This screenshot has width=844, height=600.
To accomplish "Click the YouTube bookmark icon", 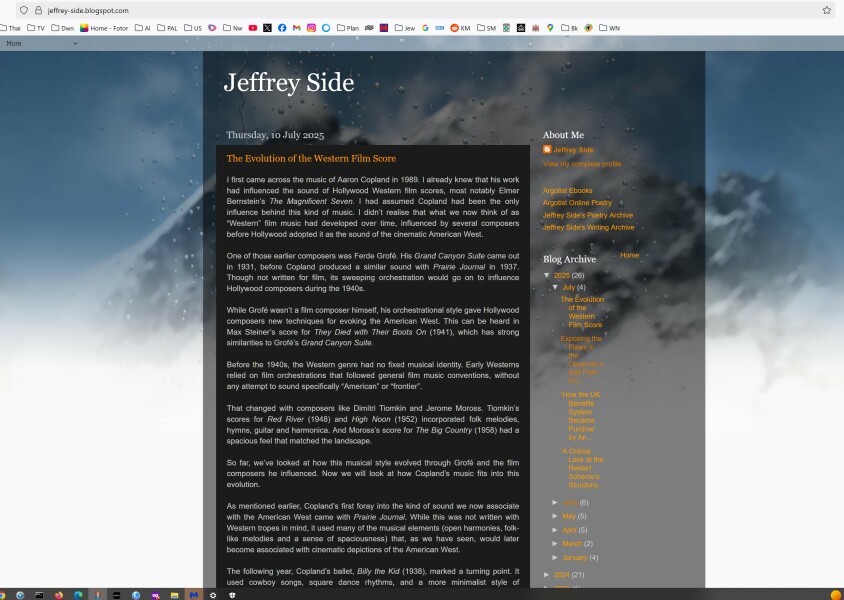I will (x=253, y=28).
